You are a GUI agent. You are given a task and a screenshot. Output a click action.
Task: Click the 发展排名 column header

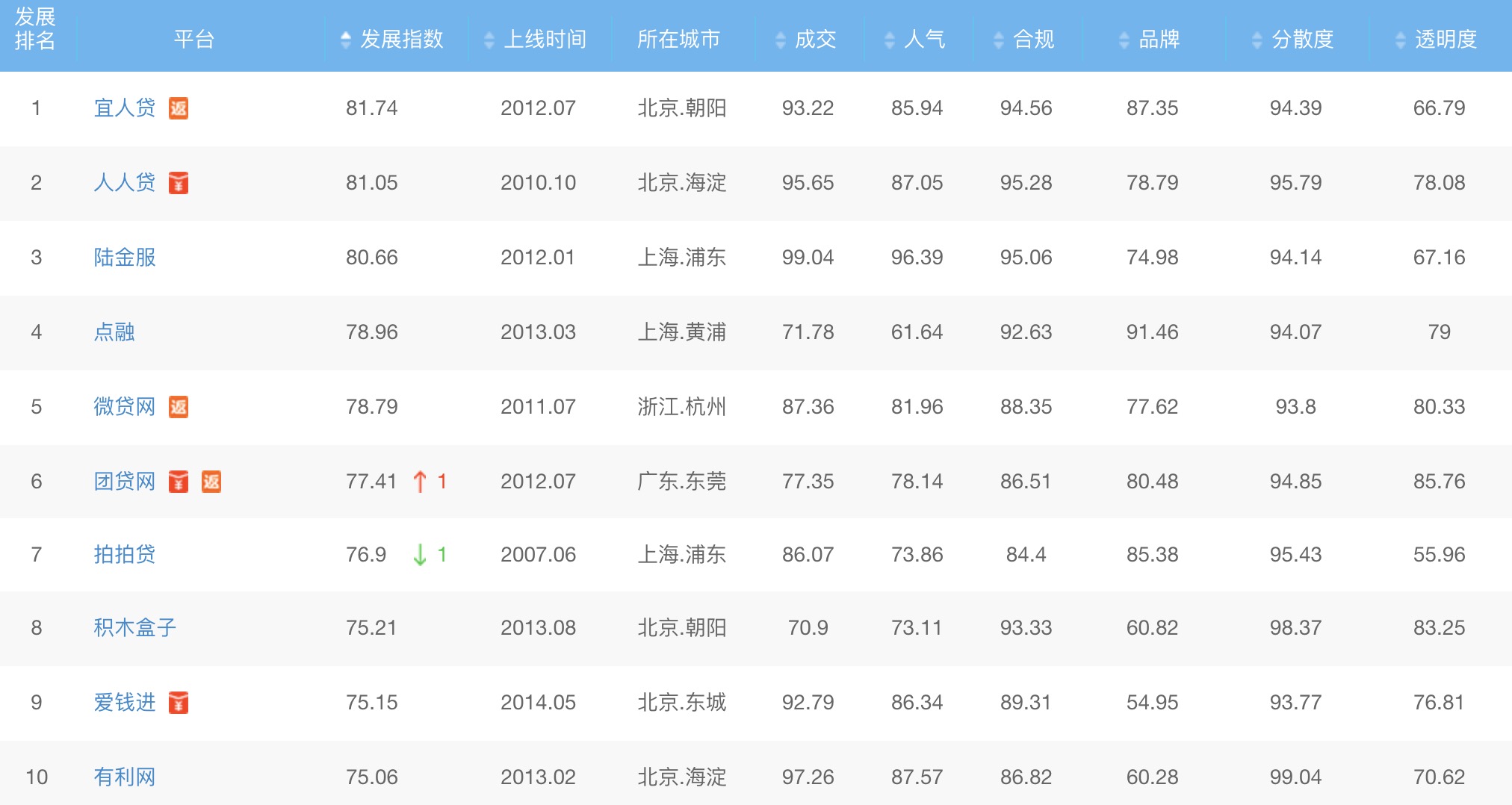(35, 28)
